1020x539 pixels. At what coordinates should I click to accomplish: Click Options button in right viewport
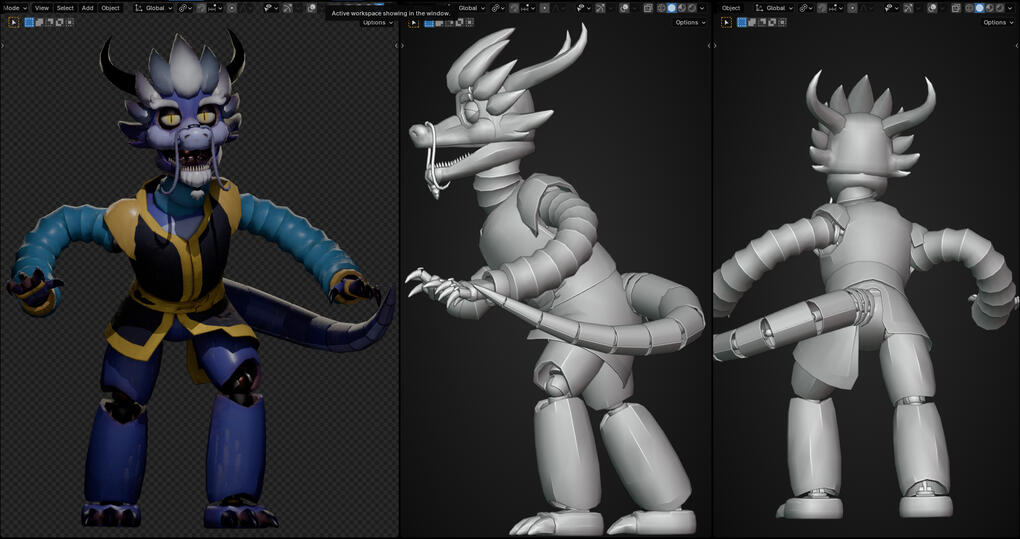click(x=999, y=22)
